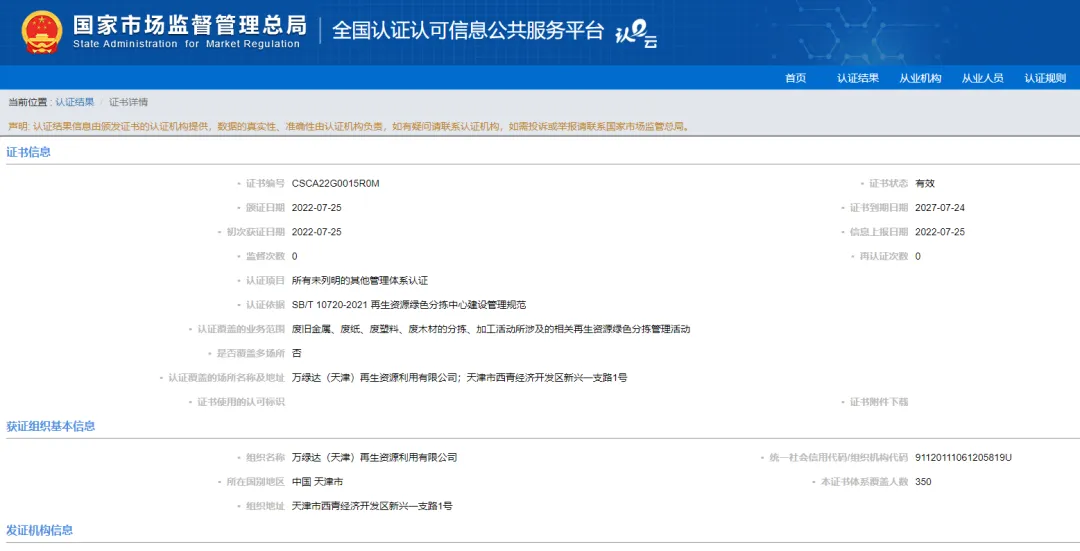Select certificate number CSCA22G0015R0M

(x=335, y=183)
